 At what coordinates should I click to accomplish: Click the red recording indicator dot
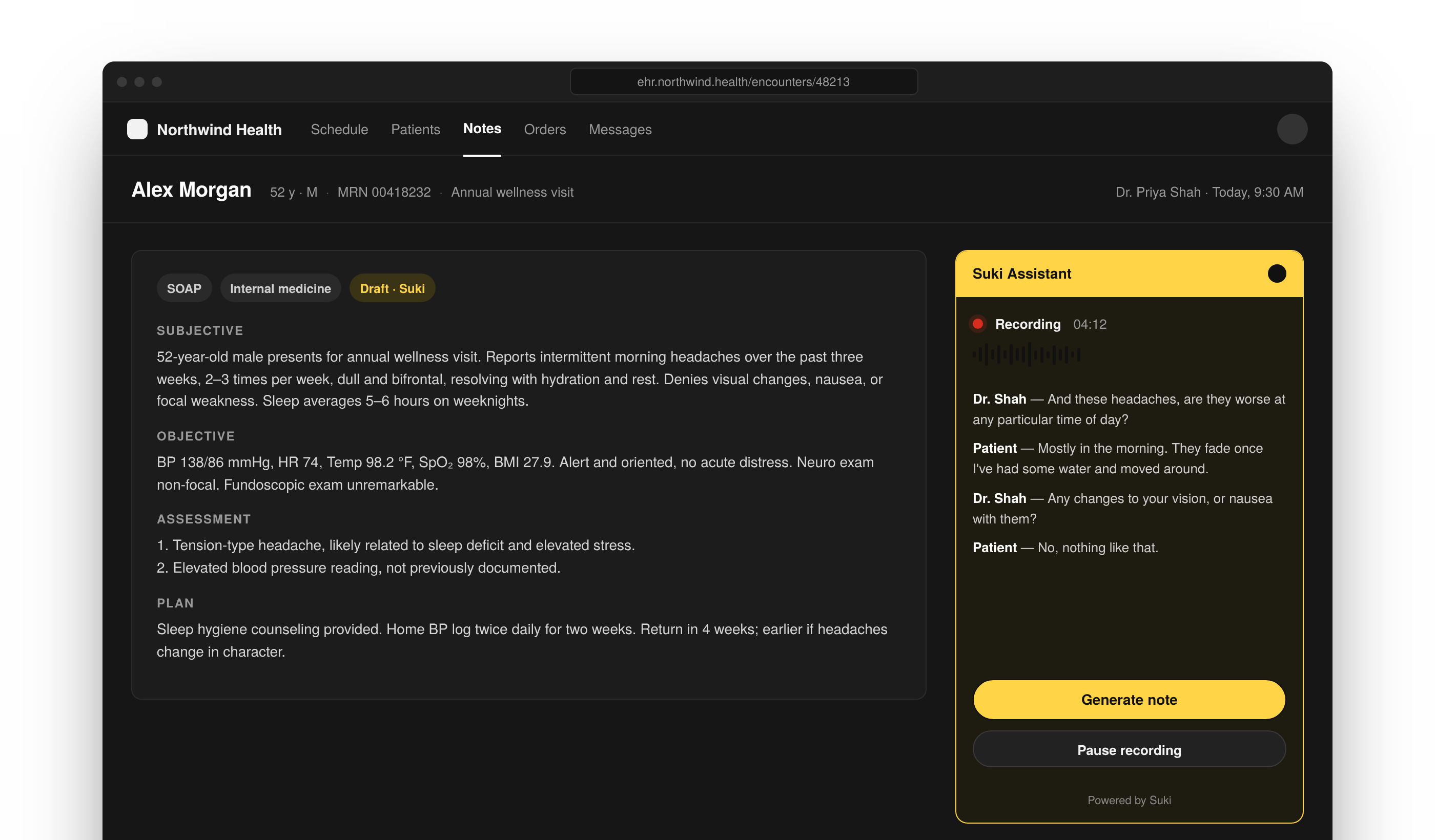(x=978, y=324)
